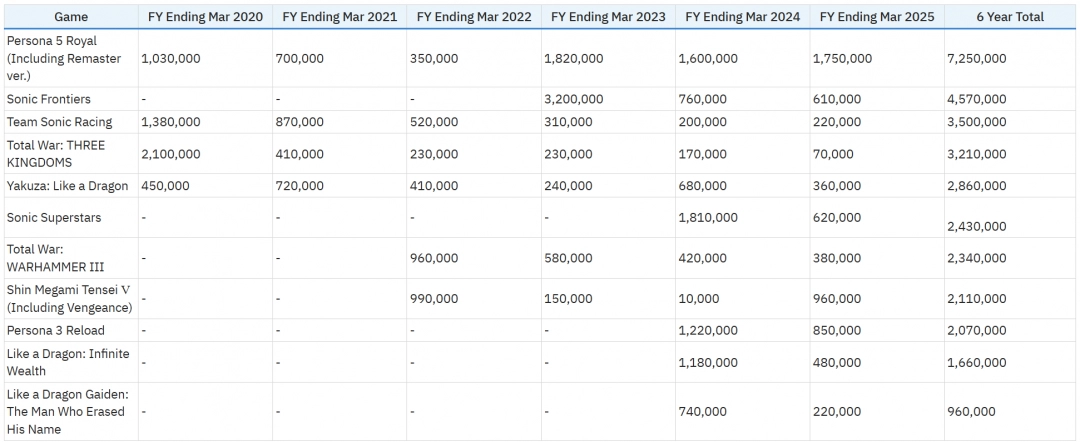The height and width of the screenshot is (442, 1080).
Task: Click the FY Ending Mar 2023 header
Action: pyautogui.click(x=608, y=17)
